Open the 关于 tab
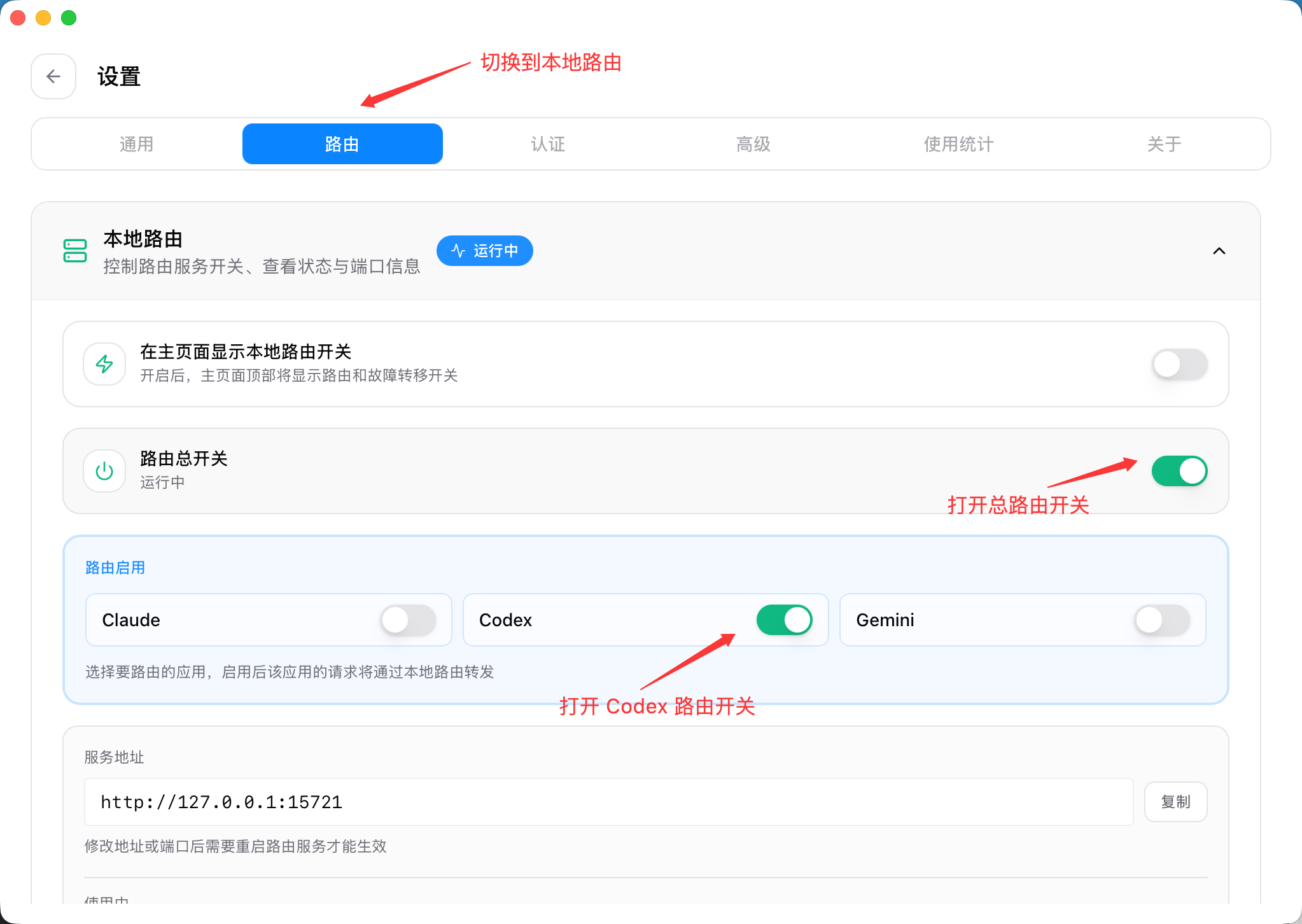The width and height of the screenshot is (1302, 924). (1165, 144)
